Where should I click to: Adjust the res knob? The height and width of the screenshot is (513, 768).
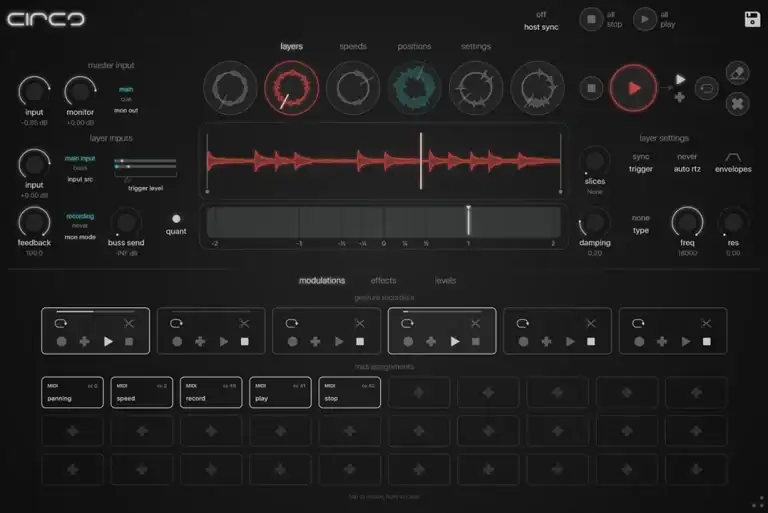(x=733, y=222)
